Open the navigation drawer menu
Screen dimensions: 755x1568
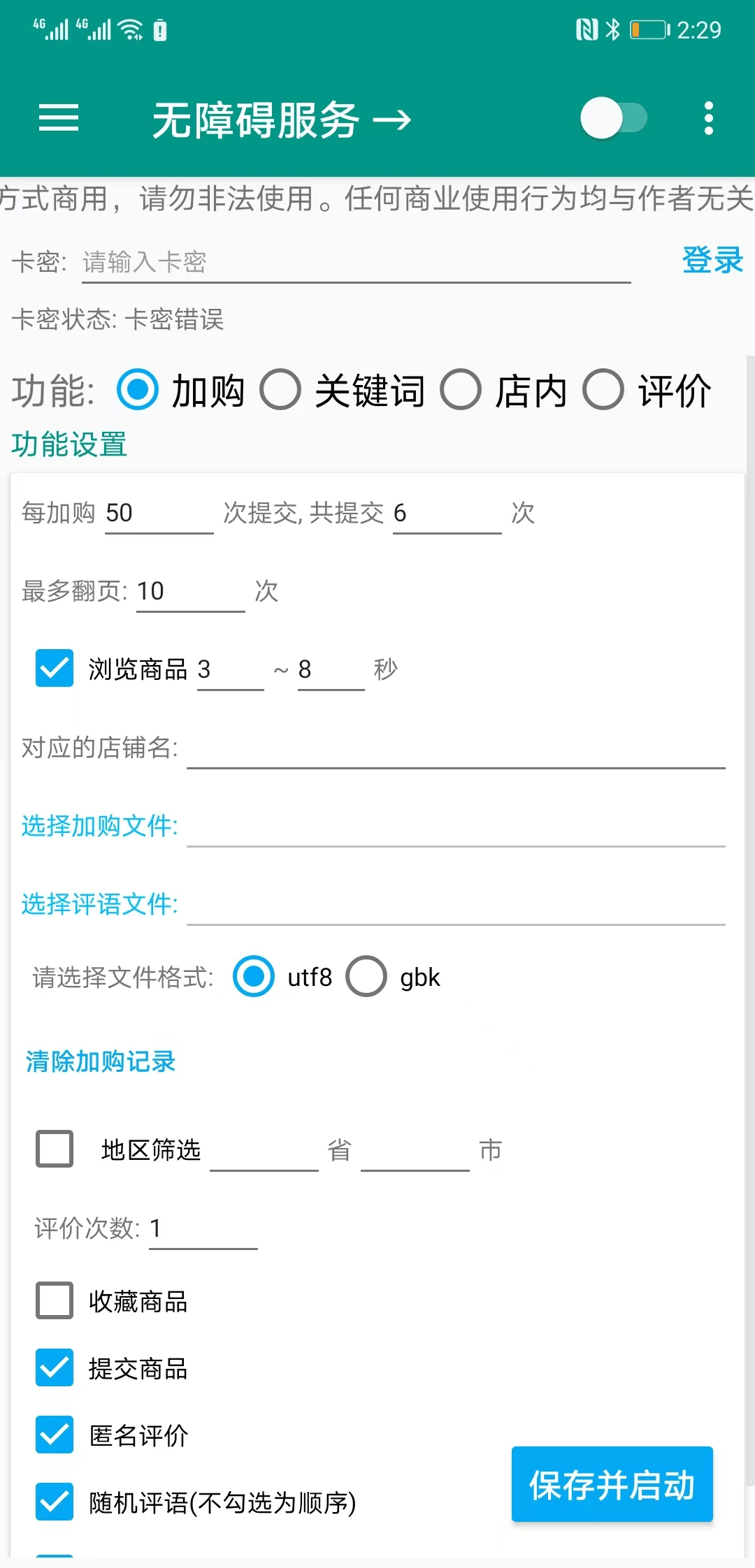tap(59, 119)
